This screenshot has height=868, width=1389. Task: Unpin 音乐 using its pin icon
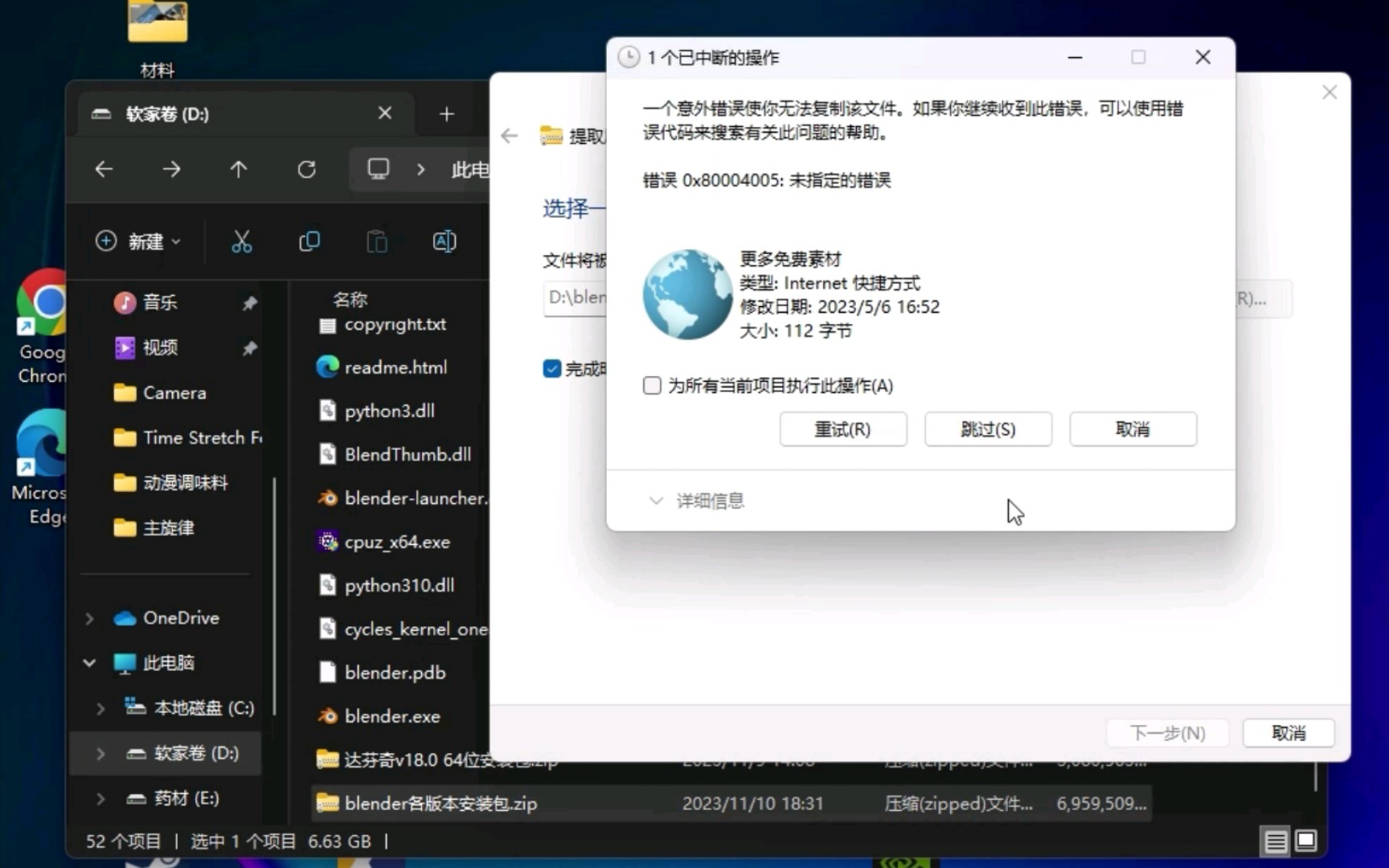click(x=249, y=303)
